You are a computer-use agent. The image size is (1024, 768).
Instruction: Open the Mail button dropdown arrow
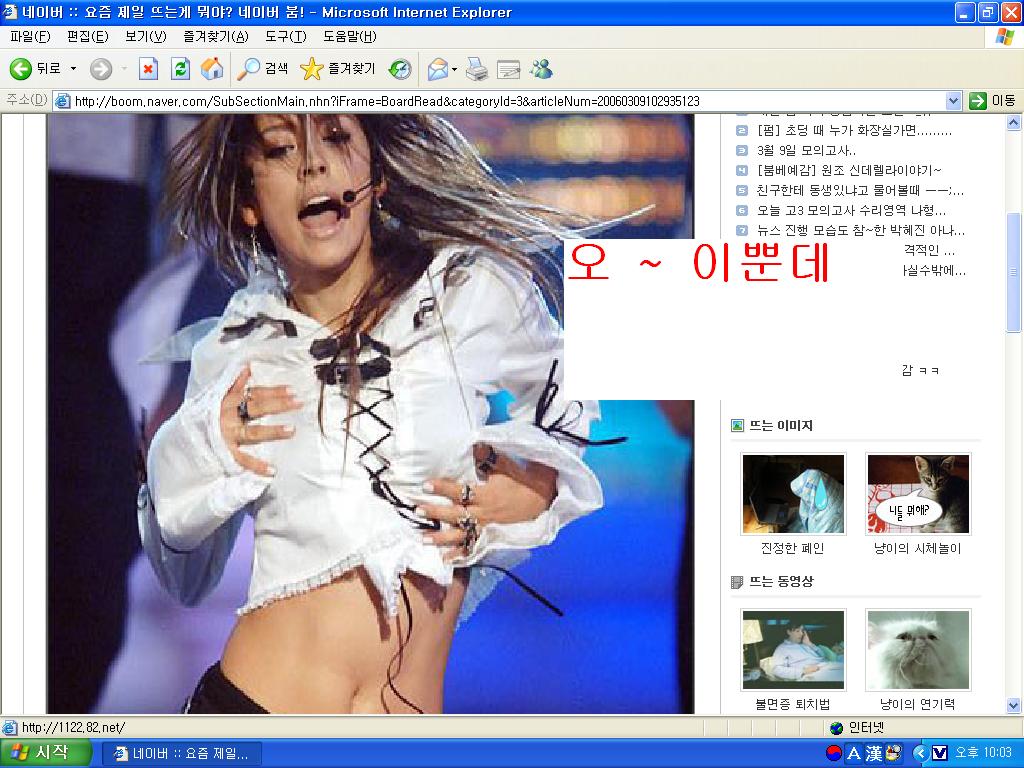pos(454,69)
